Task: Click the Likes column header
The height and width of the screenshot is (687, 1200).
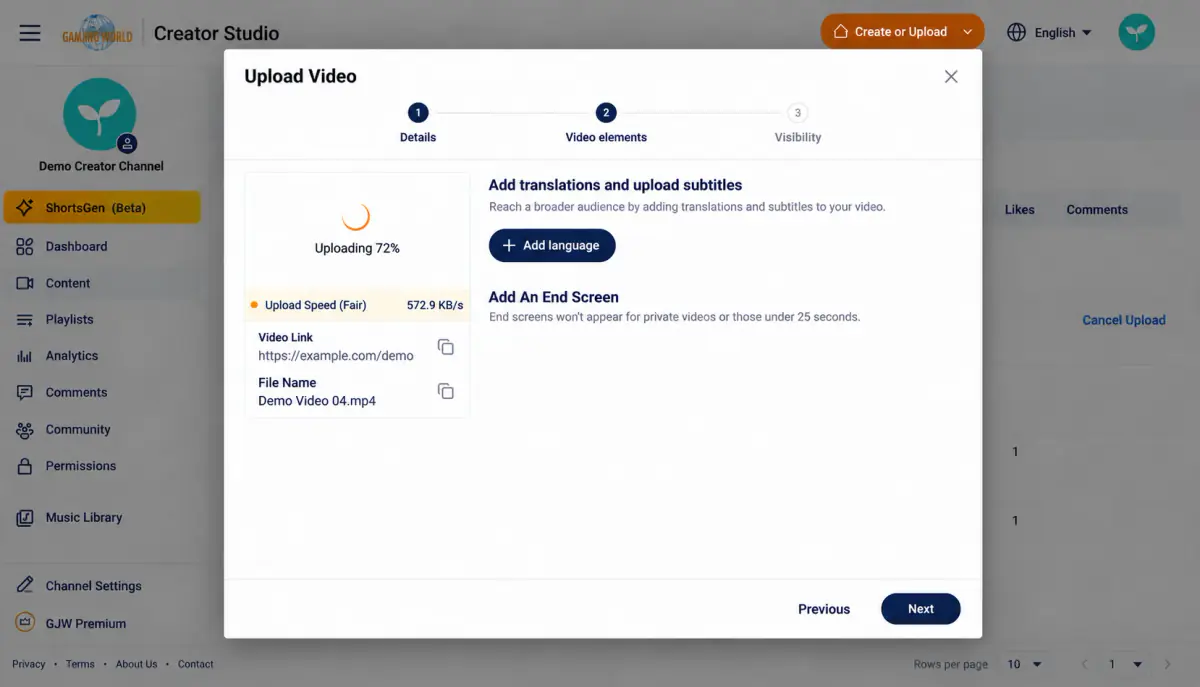Action: (1020, 210)
